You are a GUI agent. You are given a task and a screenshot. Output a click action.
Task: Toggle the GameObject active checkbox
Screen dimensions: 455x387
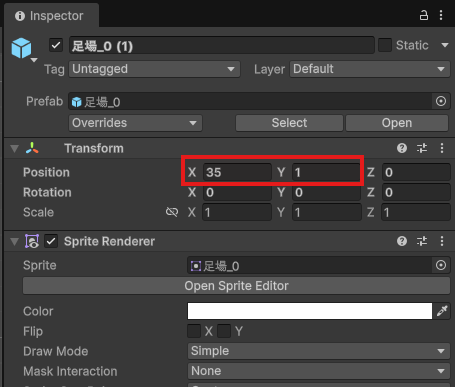point(56,45)
